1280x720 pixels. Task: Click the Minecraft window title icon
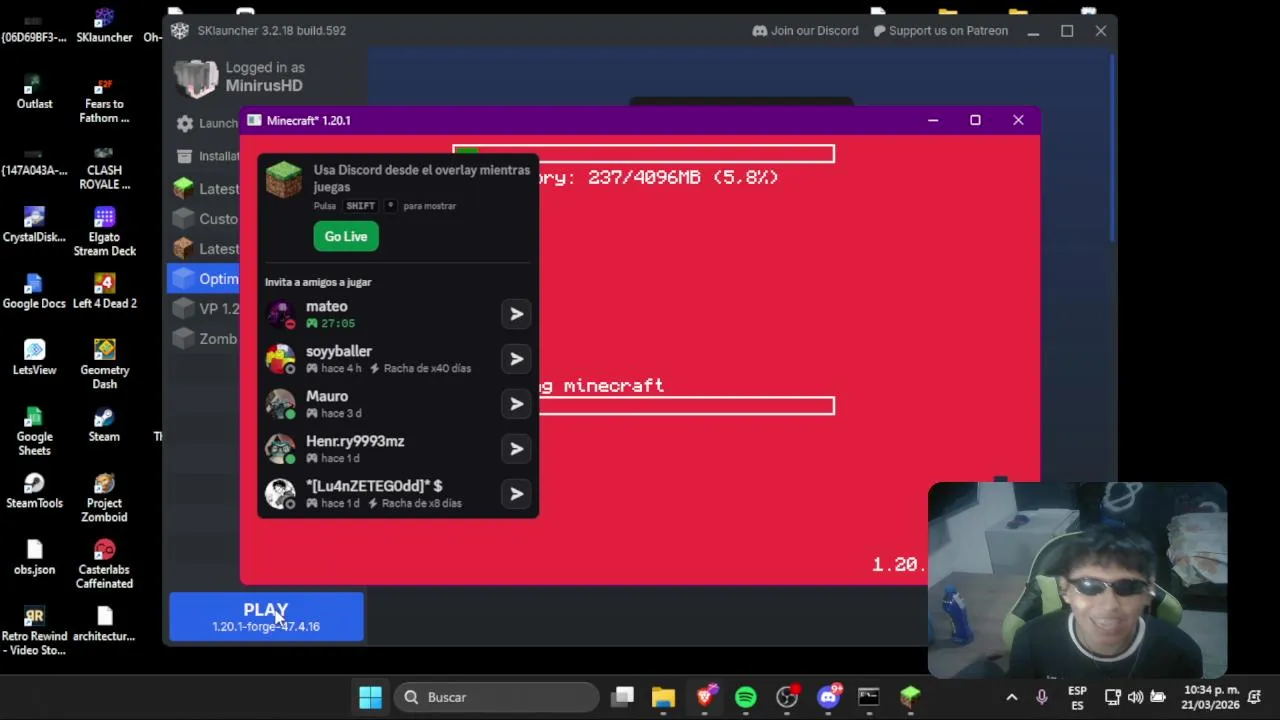coord(255,120)
